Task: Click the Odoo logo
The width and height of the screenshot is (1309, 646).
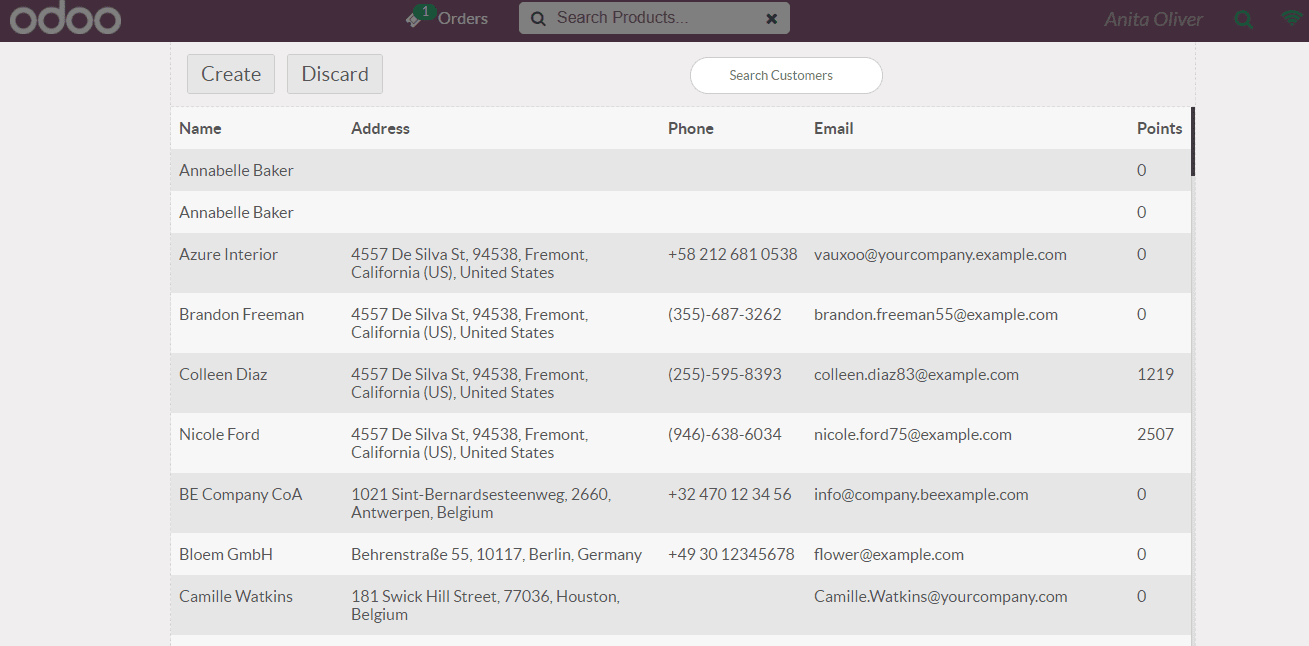Action: [x=66, y=19]
